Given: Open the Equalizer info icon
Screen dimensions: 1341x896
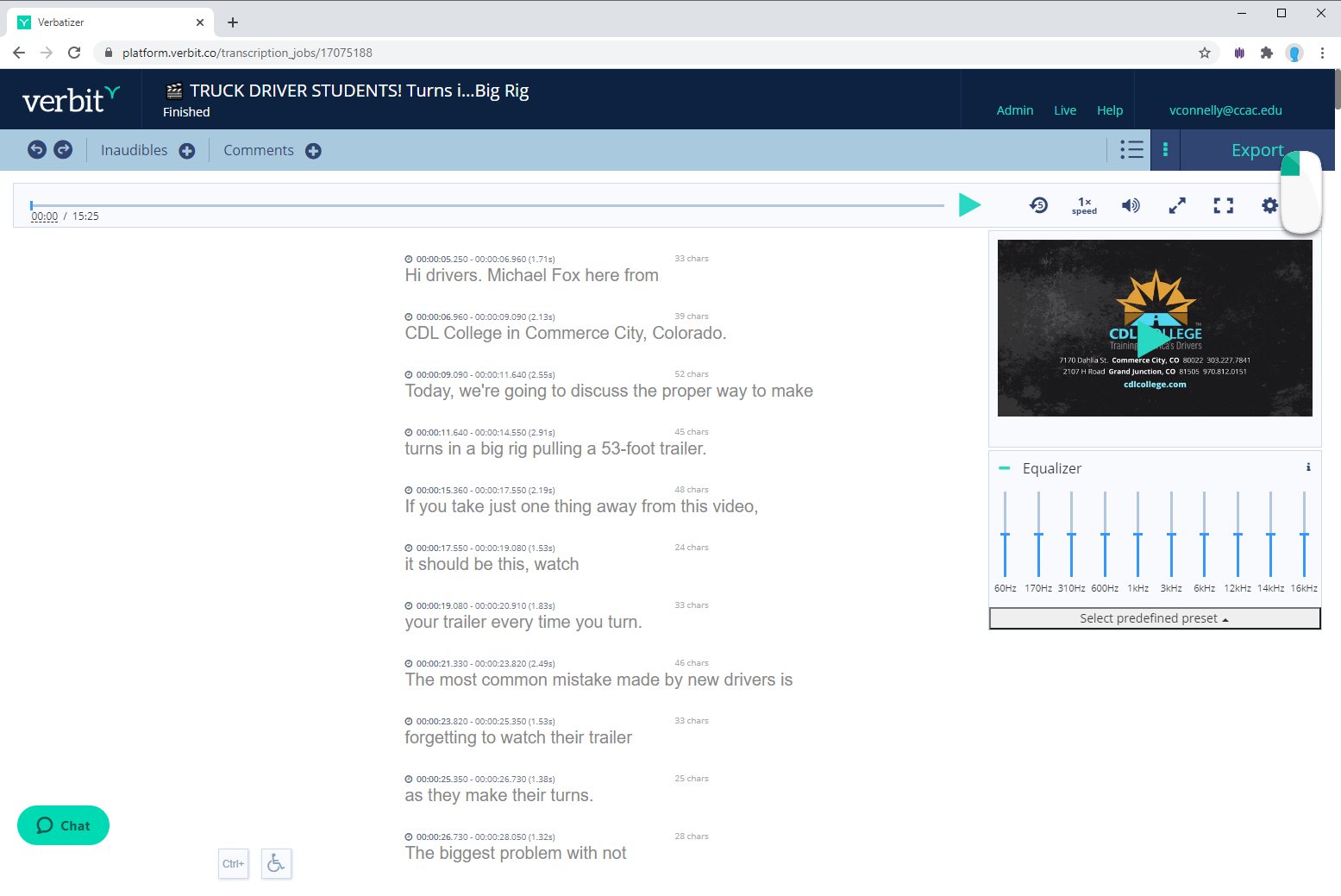Looking at the screenshot, I should point(1308,467).
